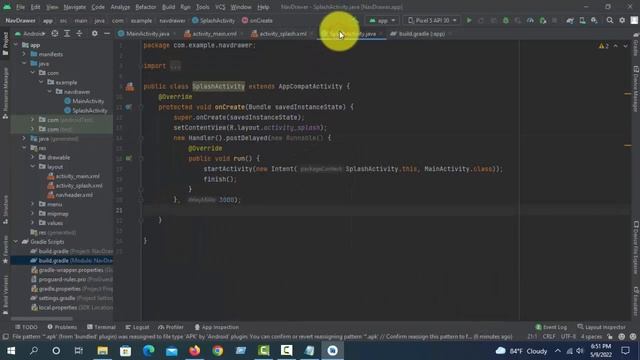Open the SDK Manager toolbar icon
The height and width of the screenshot is (360, 640).
click(594, 20)
